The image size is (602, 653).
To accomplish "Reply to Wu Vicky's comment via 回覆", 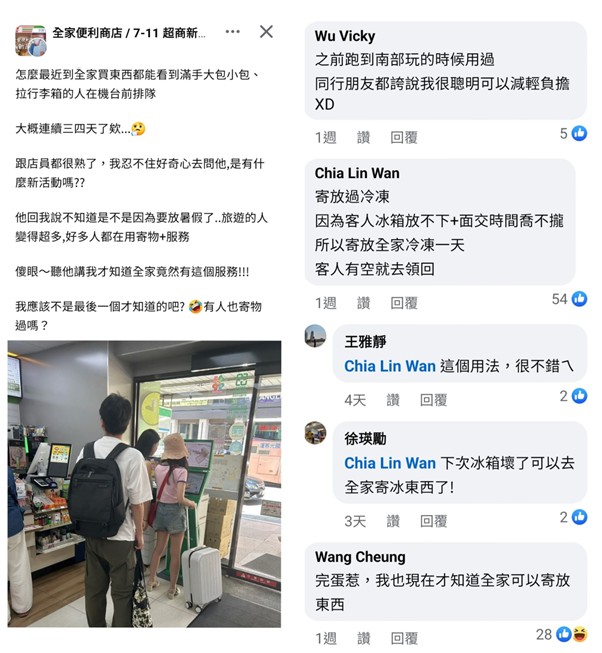I will click(x=404, y=137).
